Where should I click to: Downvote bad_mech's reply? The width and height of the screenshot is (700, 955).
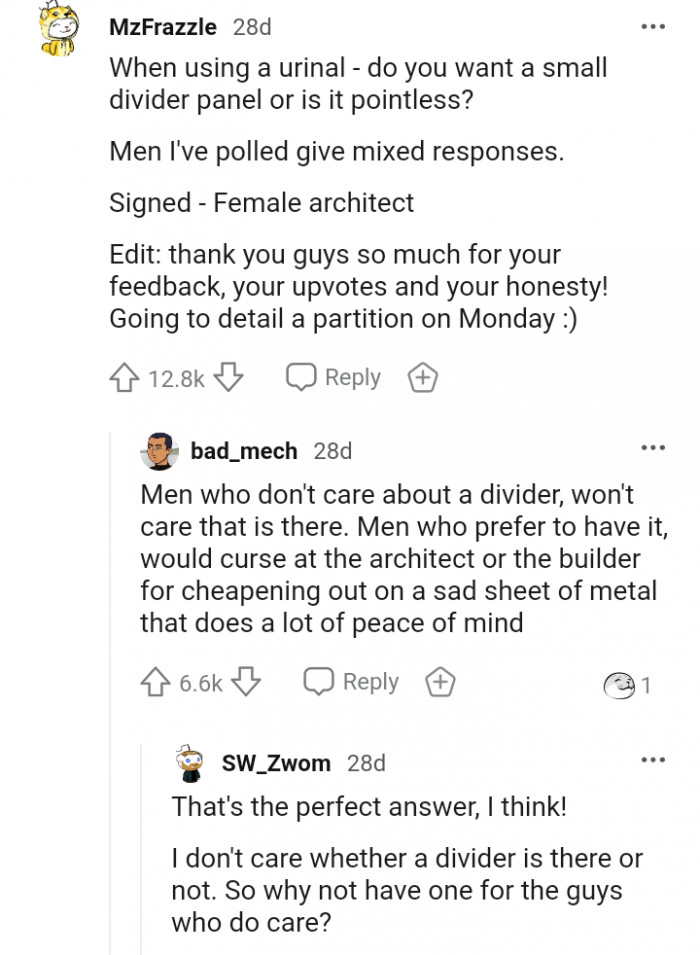[x=246, y=682]
